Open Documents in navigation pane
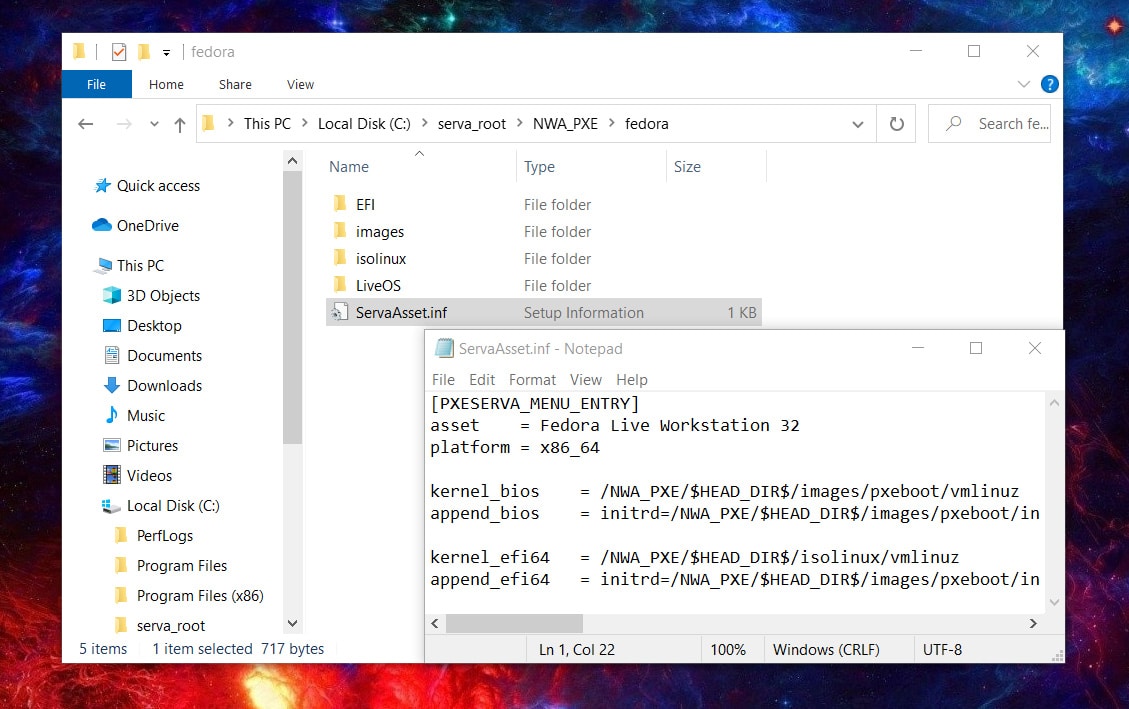Viewport: 1129px width, 709px height. click(164, 356)
